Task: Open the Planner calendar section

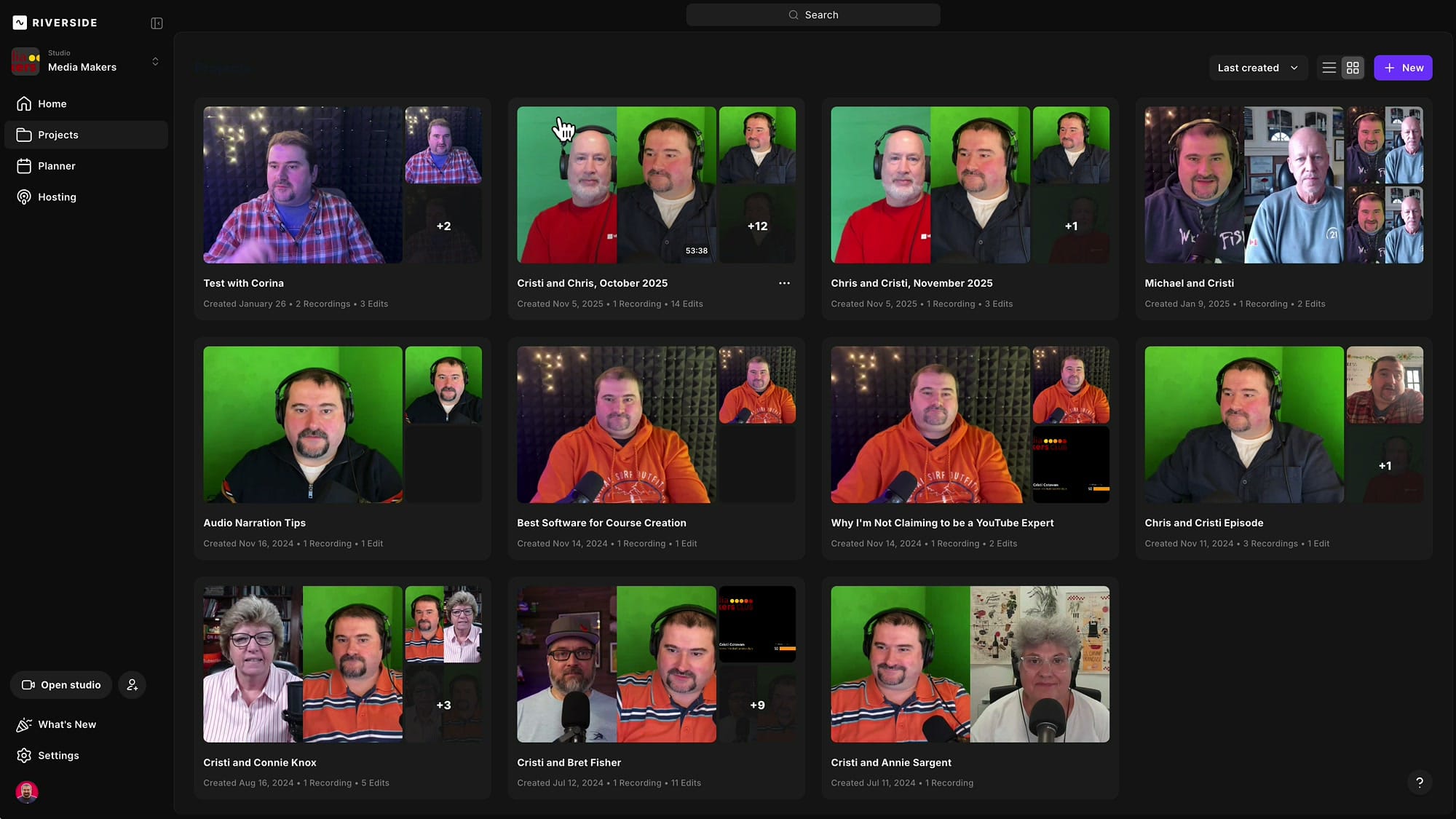Action: (56, 165)
